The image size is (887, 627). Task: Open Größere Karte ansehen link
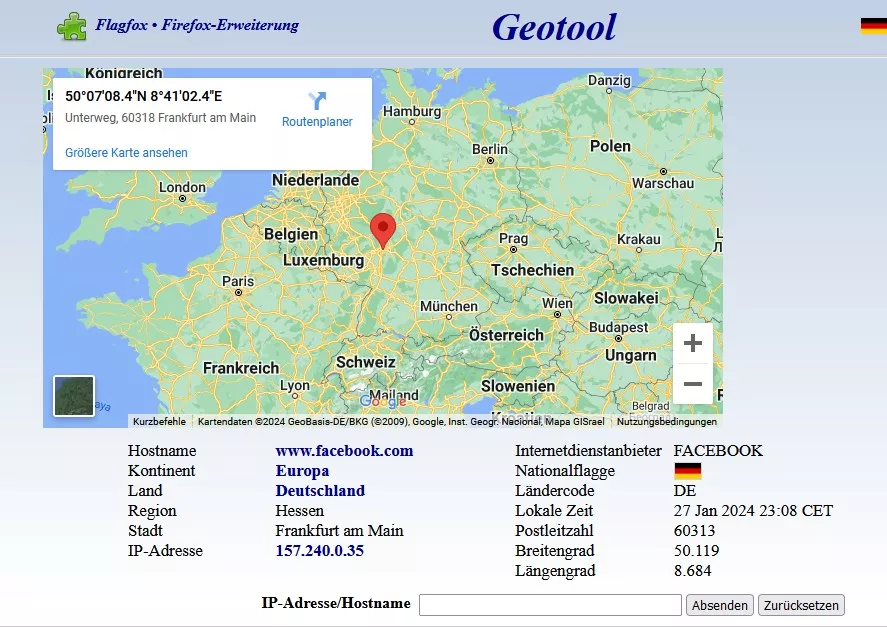(126, 153)
